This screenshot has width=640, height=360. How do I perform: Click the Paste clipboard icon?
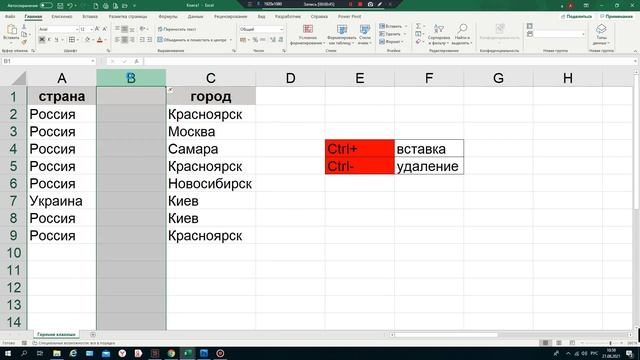coord(11,29)
